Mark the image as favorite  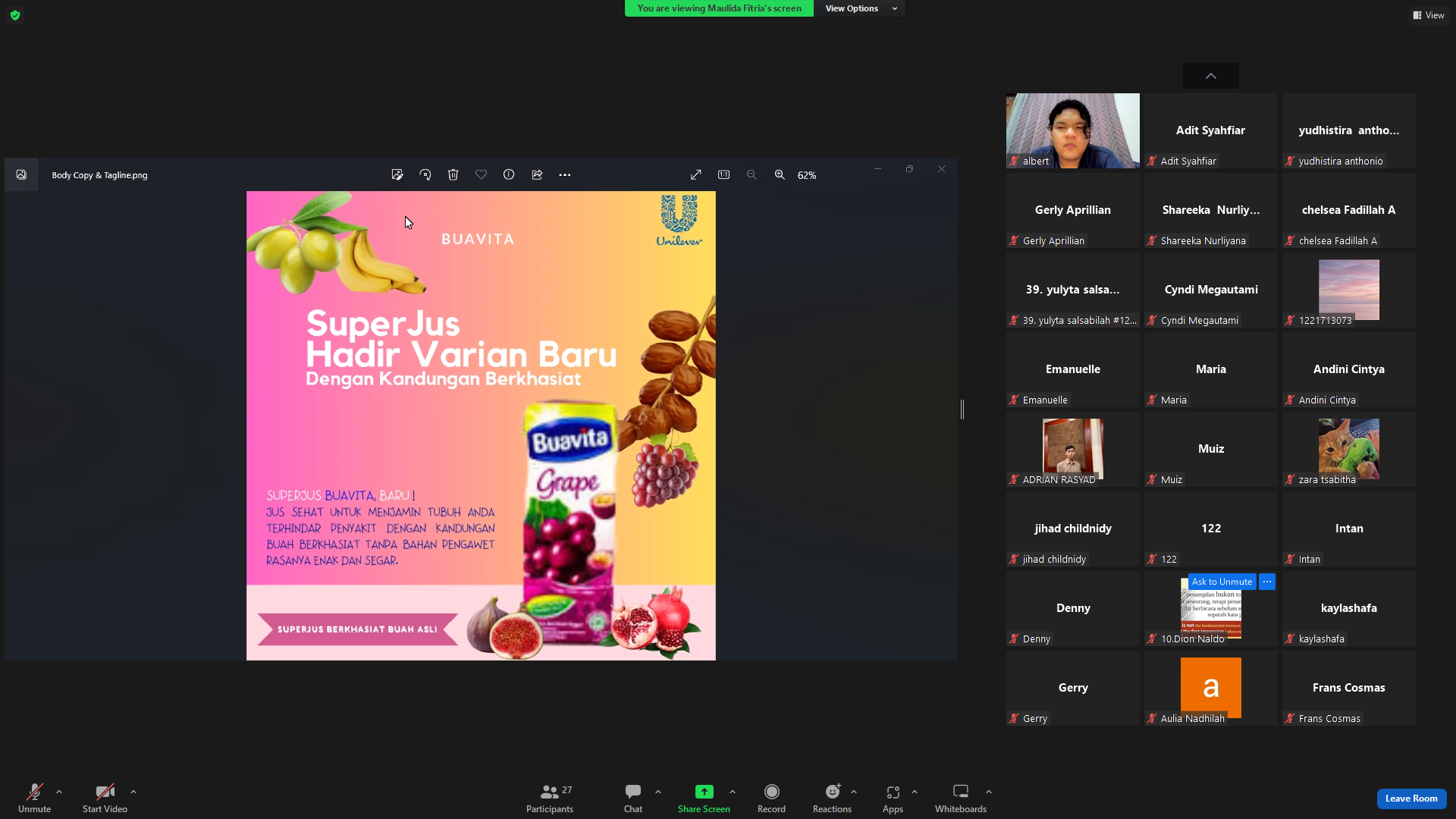click(x=481, y=174)
